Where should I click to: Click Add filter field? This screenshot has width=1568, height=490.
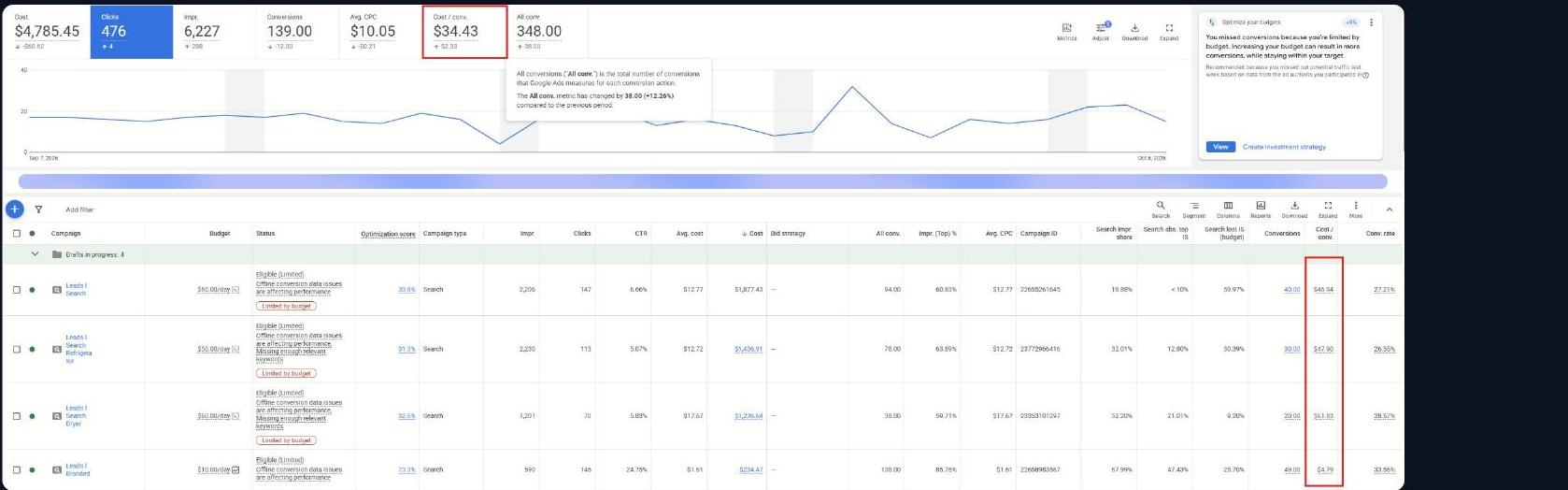pyautogui.click(x=80, y=209)
